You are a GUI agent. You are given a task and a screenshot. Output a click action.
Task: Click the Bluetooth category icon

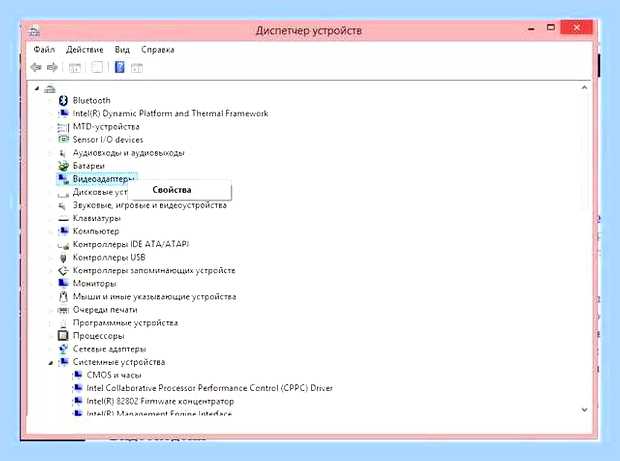(63, 100)
